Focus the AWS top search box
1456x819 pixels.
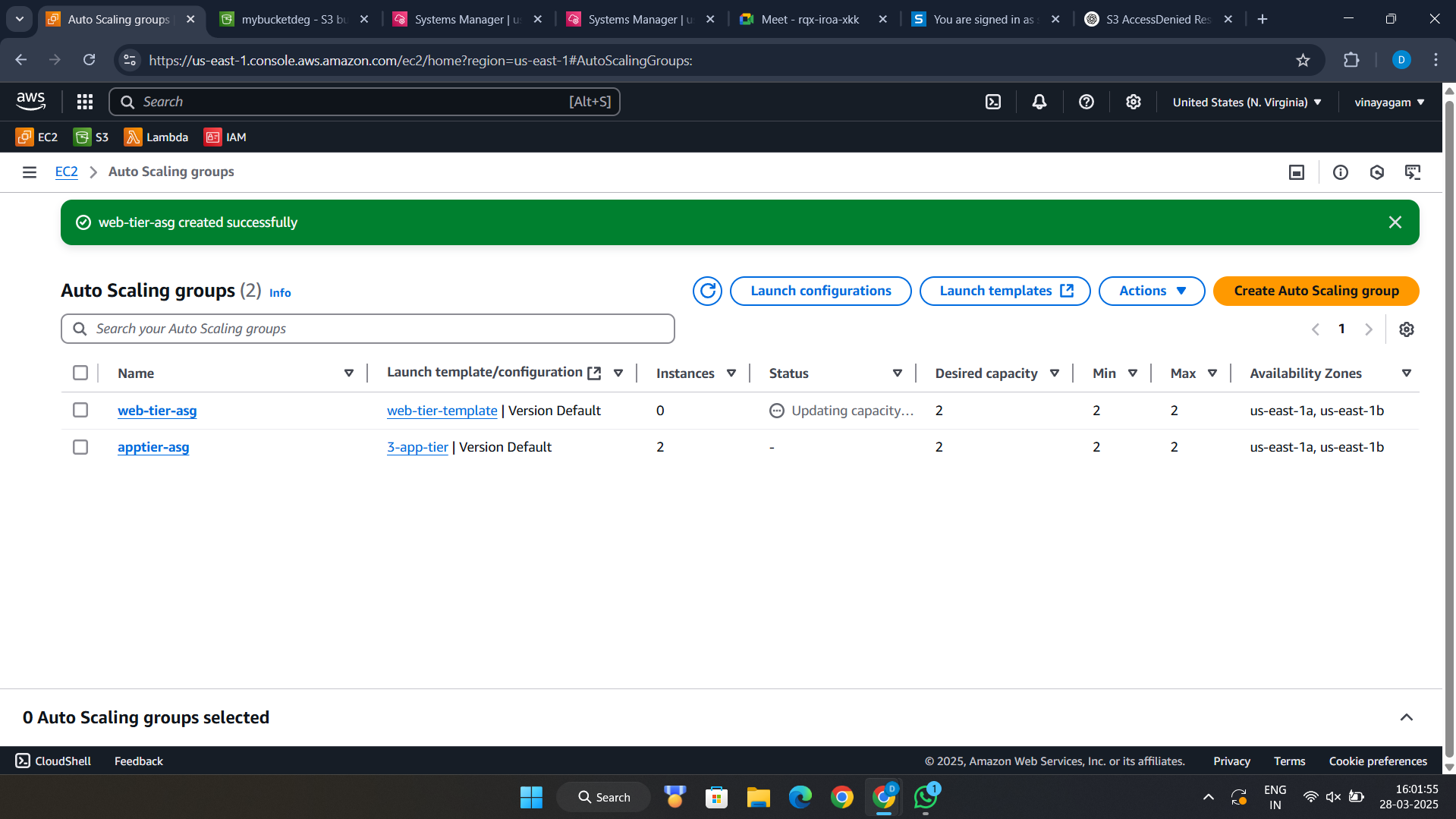click(x=364, y=102)
